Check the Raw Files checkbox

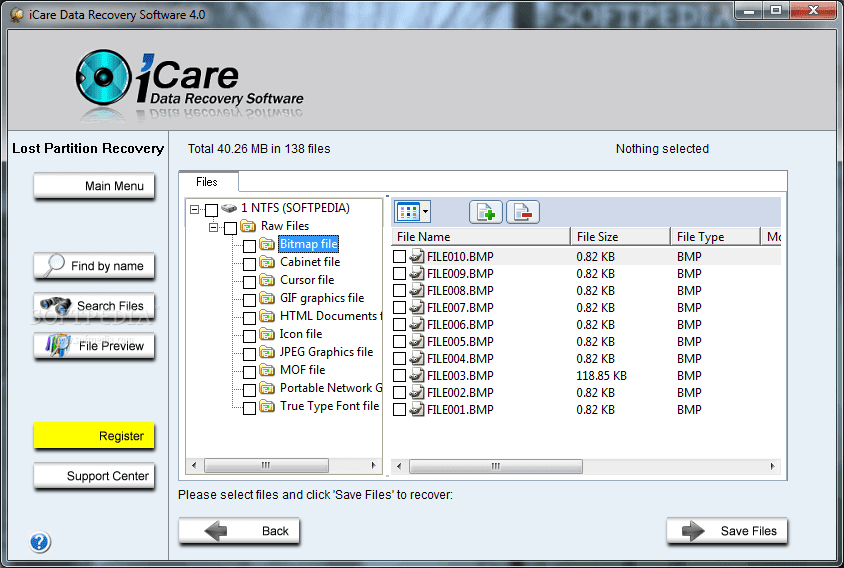pyautogui.click(x=230, y=228)
